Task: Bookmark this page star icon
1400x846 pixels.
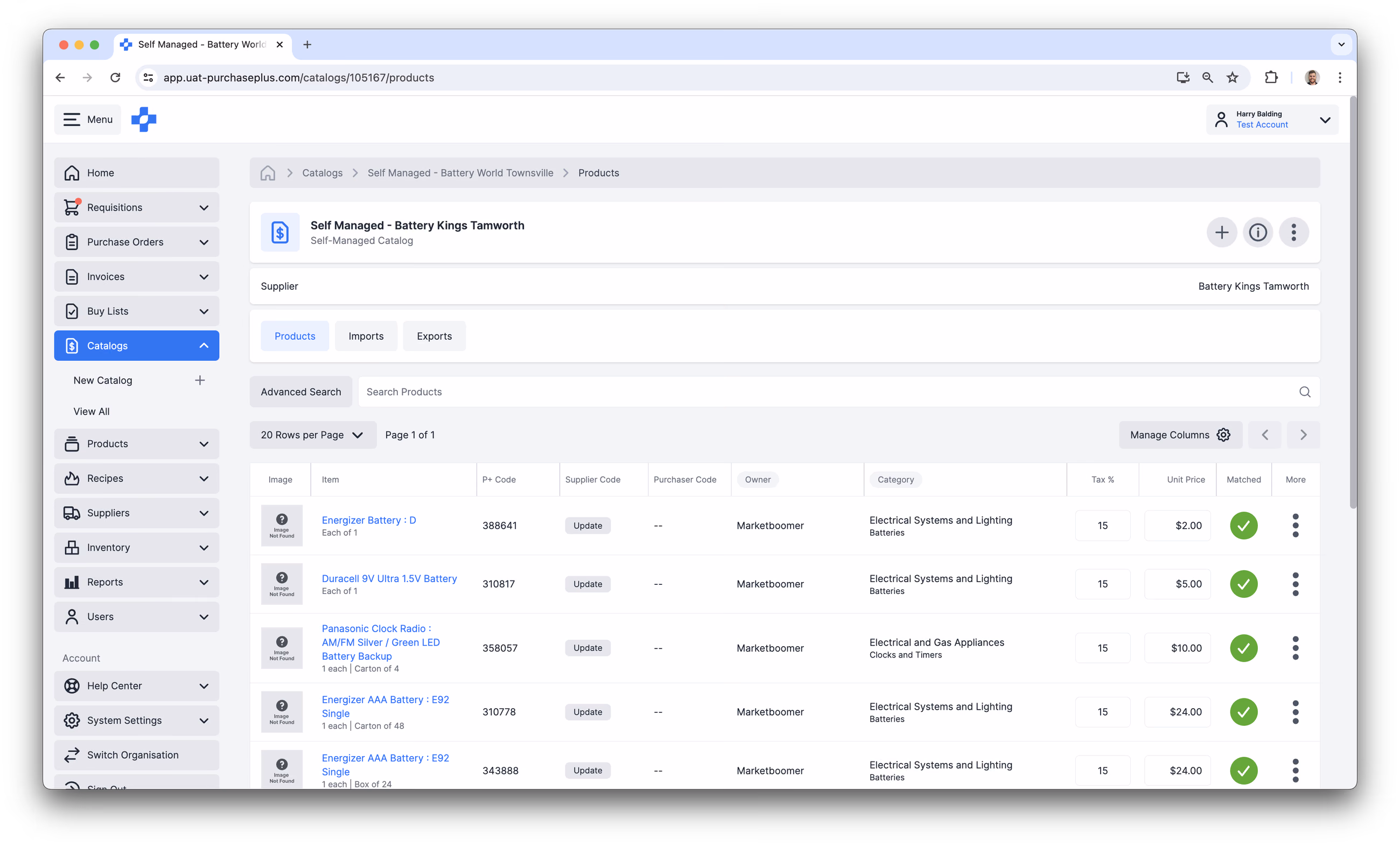Action: click(x=1232, y=77)
